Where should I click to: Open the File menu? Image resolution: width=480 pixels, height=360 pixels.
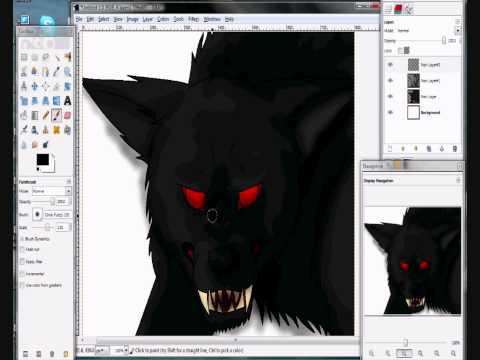pos(79,19)
